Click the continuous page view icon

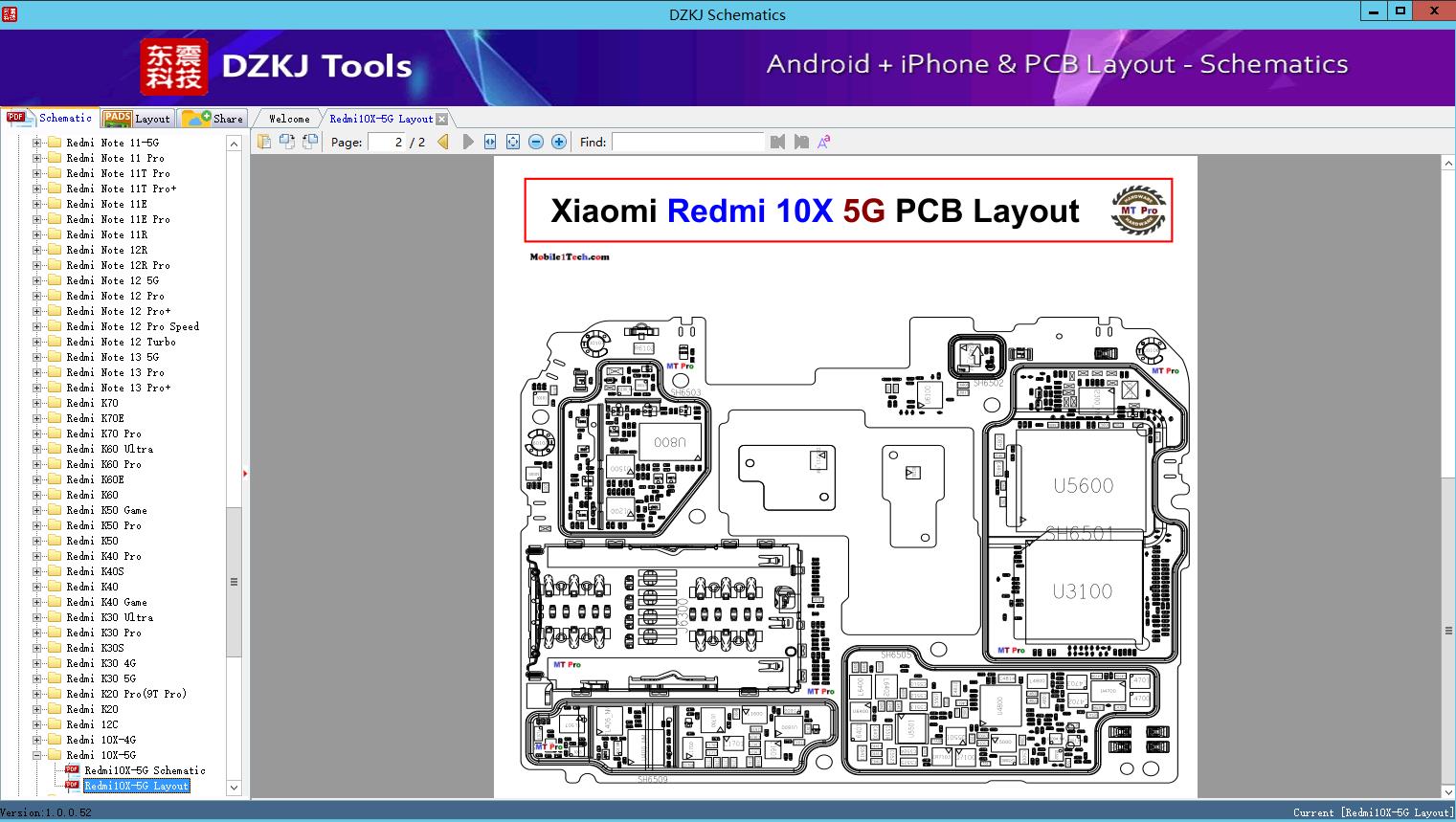pyautogui.click(x=309, y=141)
